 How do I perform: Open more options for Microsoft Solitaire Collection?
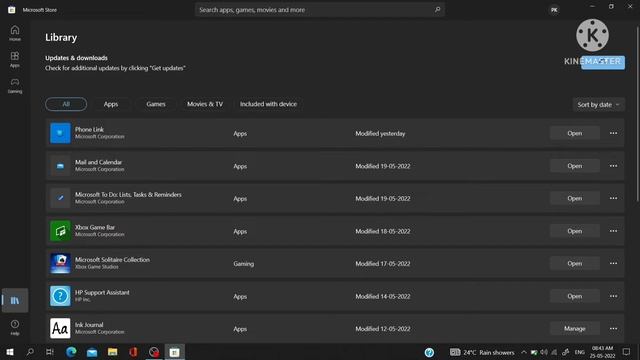[613, 263]
